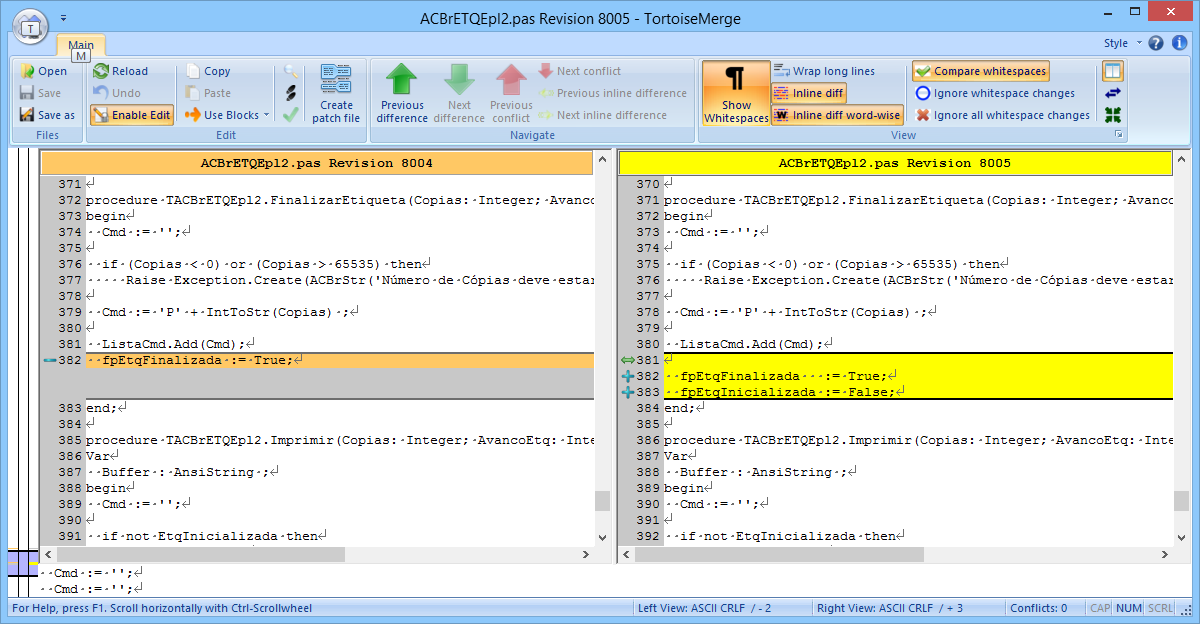Click the added-line plus marker on line 382
This screenshot has height=624, width=1200.
pyautogui.click(x=628, y=376)
